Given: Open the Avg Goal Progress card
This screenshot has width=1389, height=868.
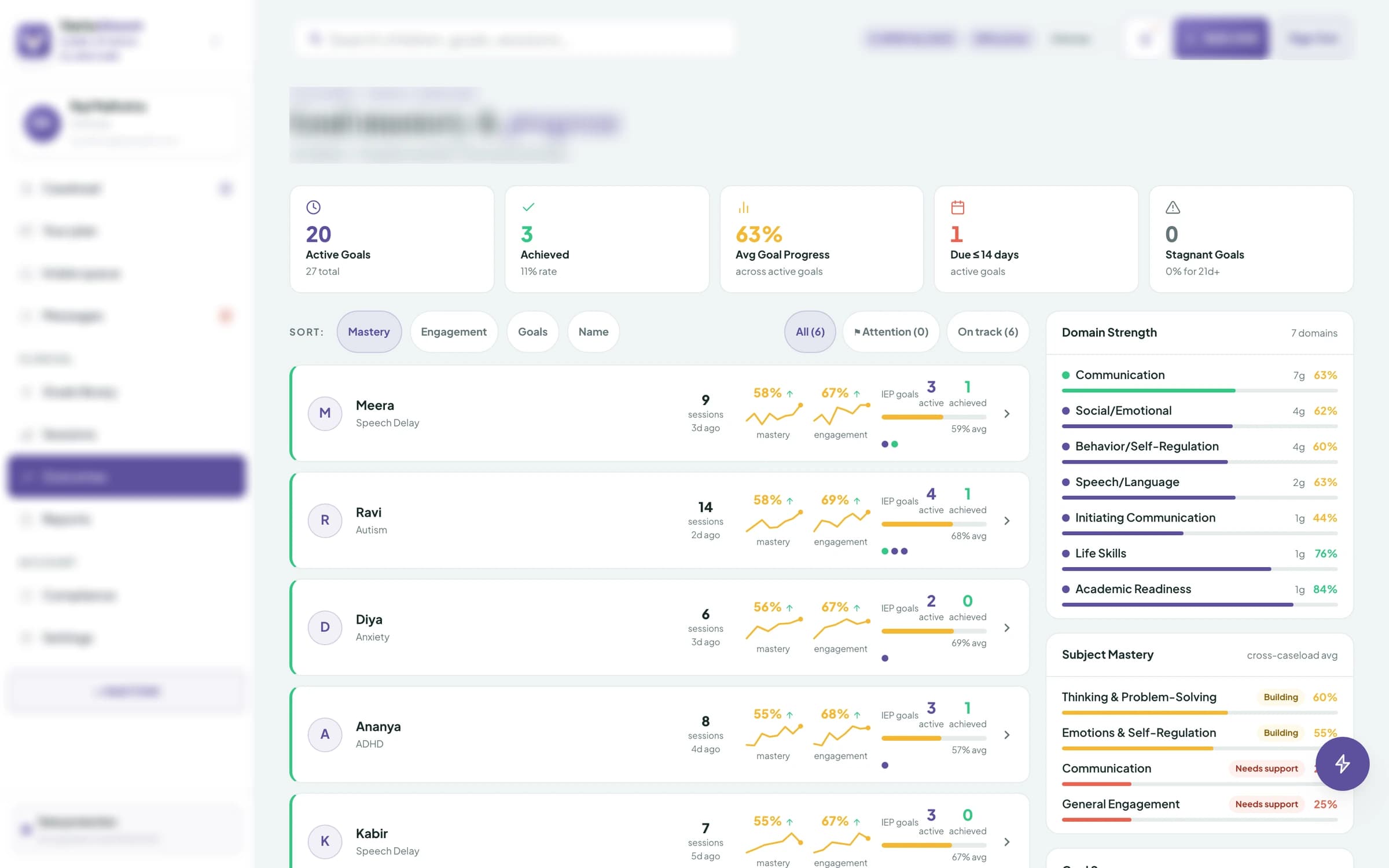Looking at the screenshot, I should [821, 239].
